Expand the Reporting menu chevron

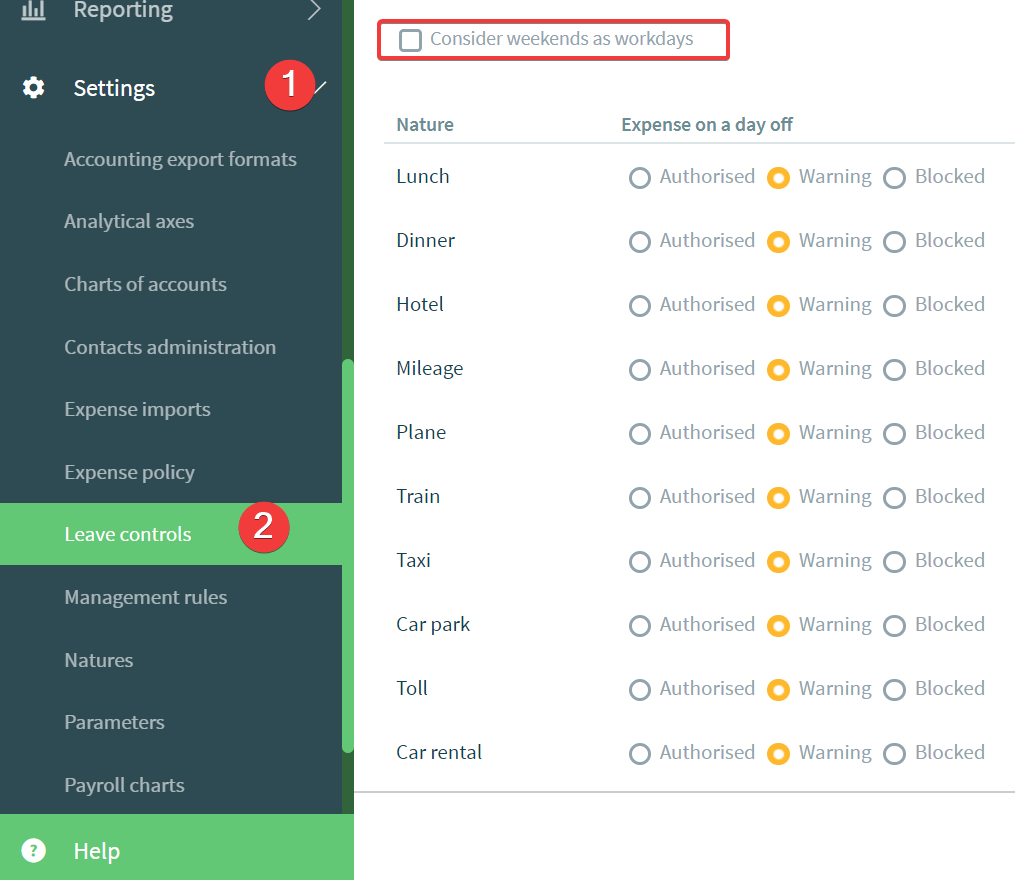pyautogui.click(x=315, y=10)
